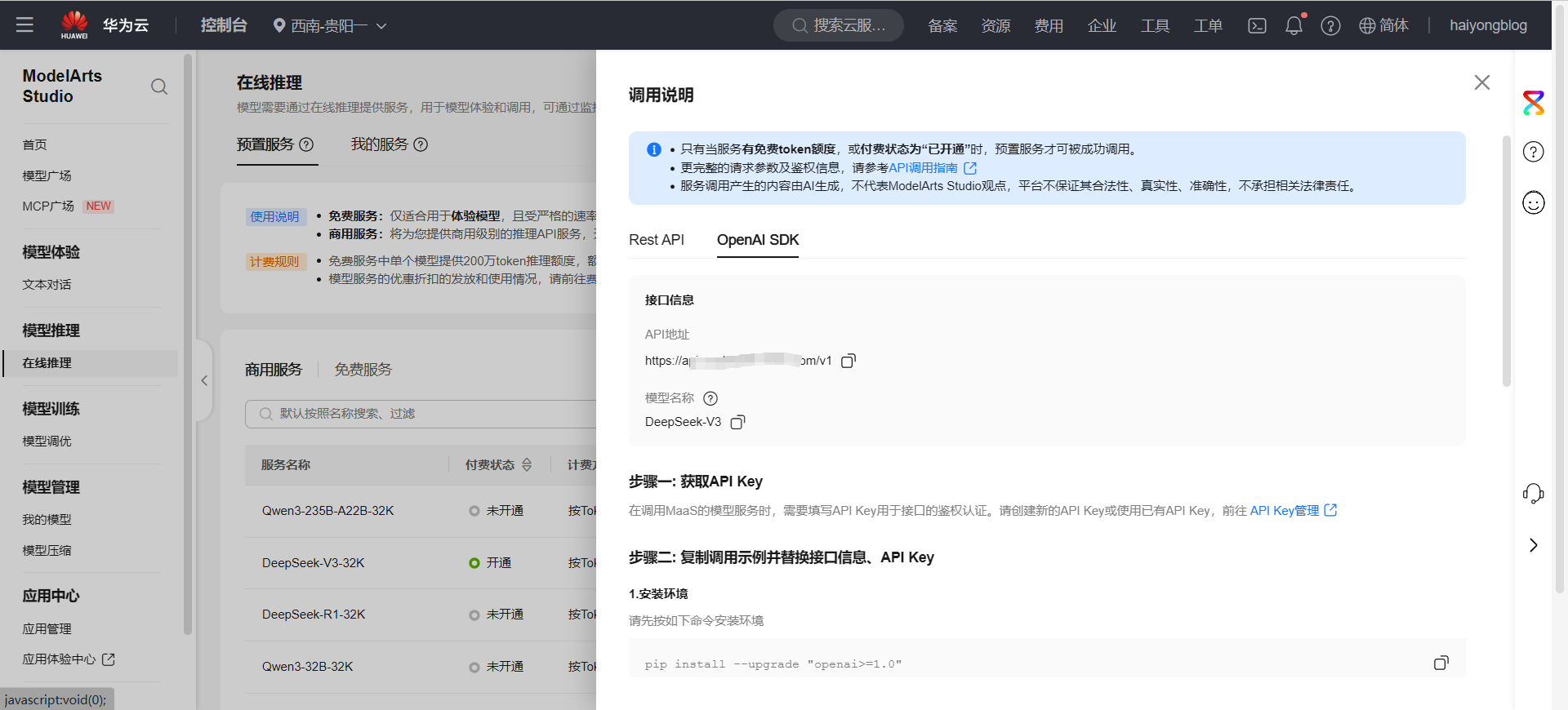The image size is (1568, 710).
Task: Close the 调用说明 panel
Action: tap(1482, 82)
